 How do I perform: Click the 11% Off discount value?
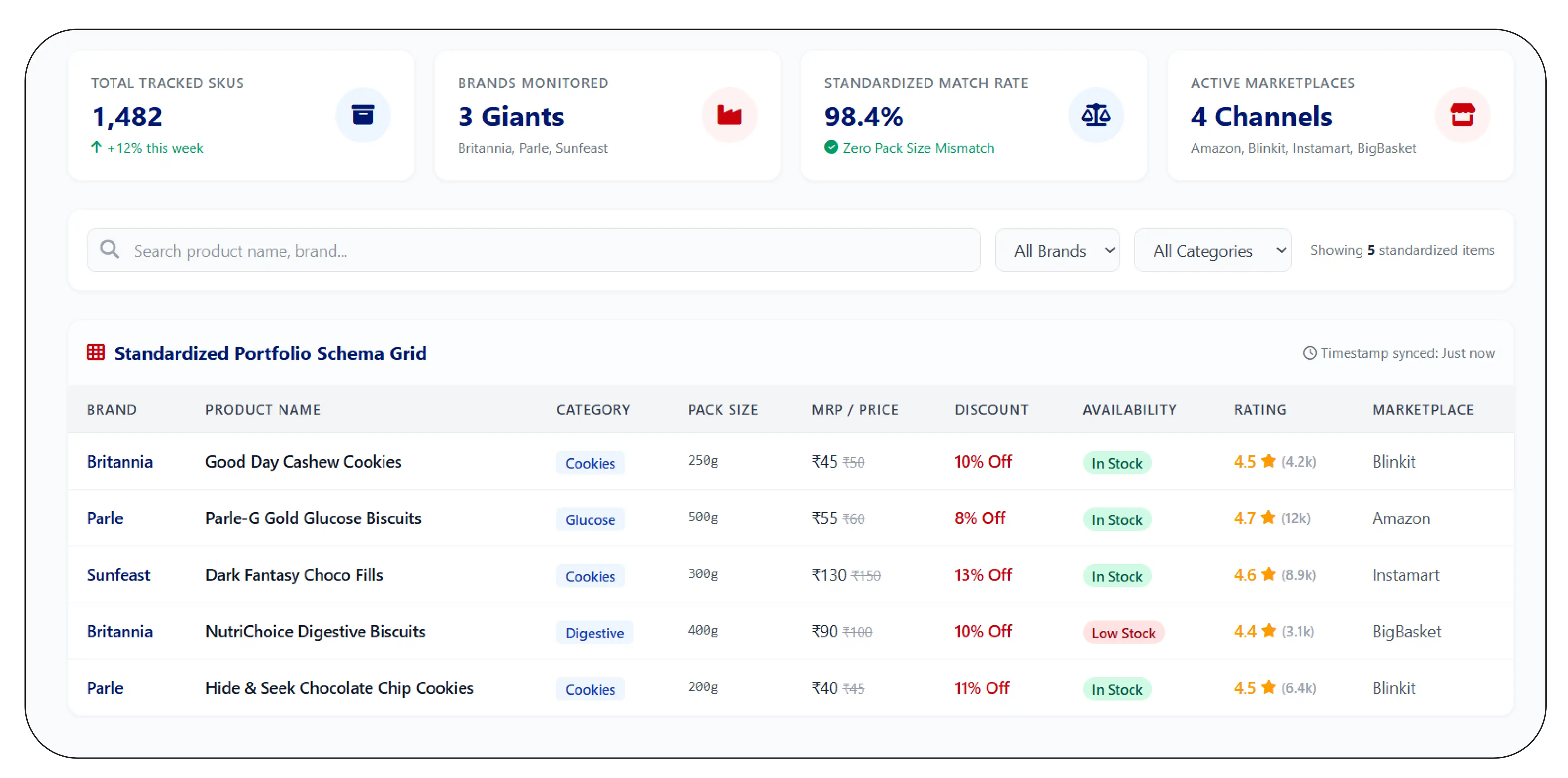click(981, 688)
